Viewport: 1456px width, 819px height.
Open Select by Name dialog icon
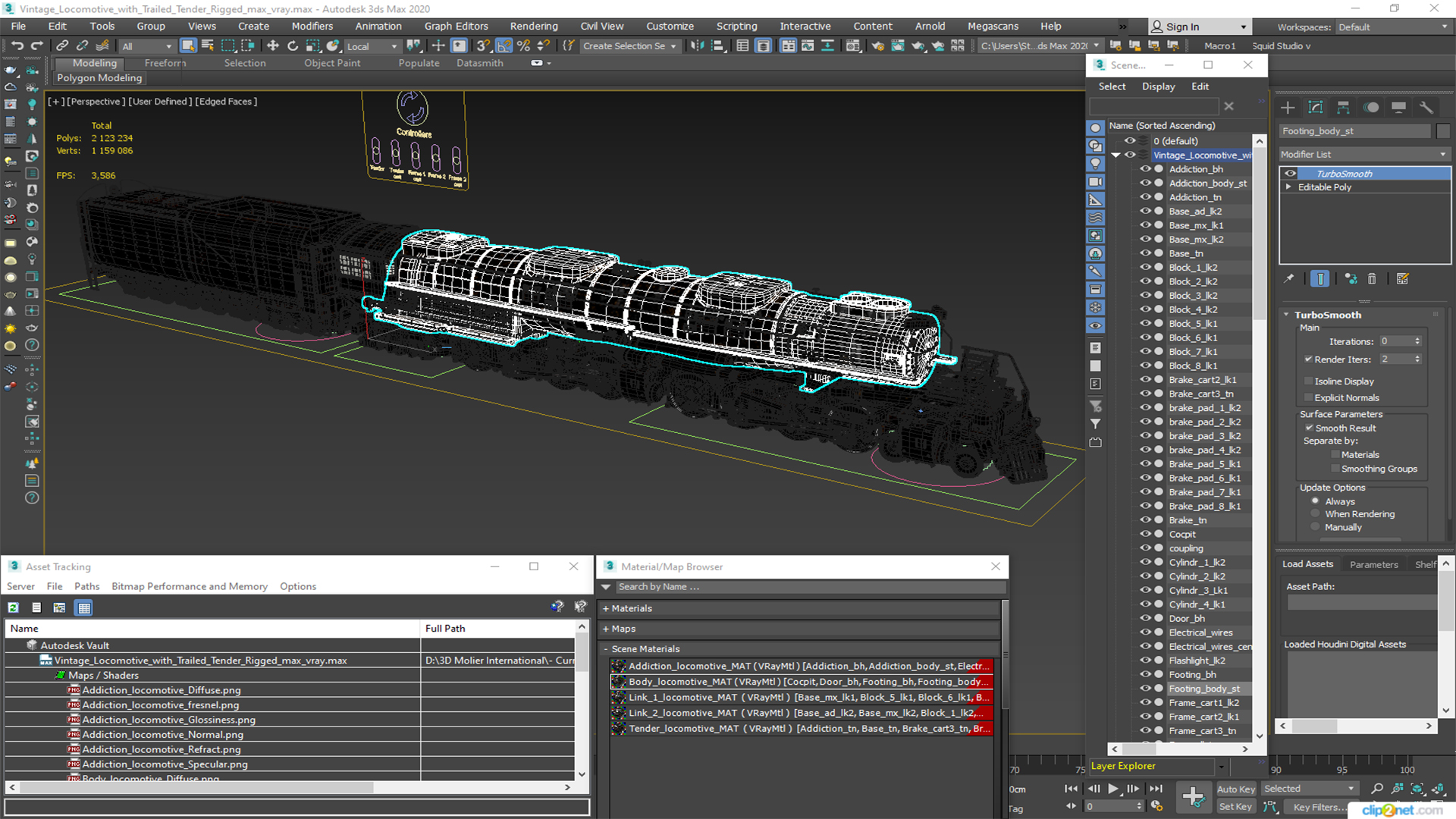point(208,46)
